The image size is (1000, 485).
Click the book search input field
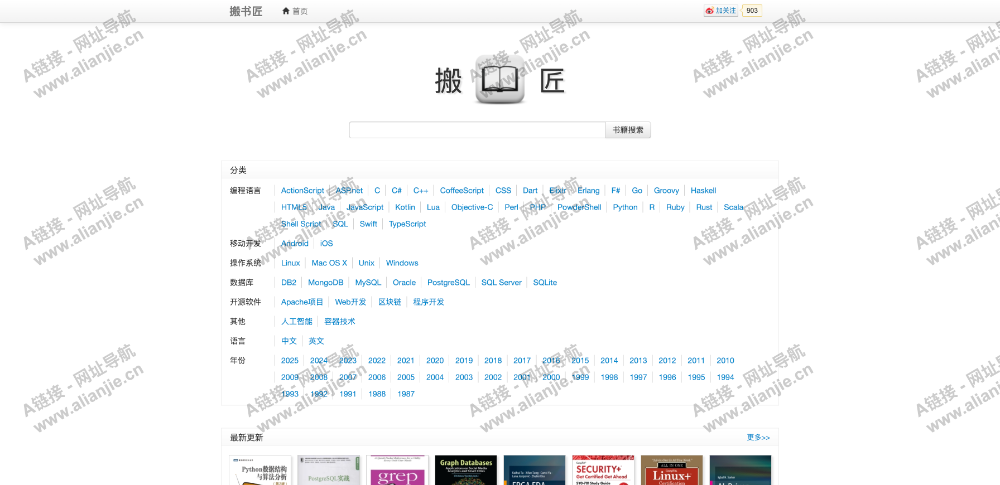point(477,130)
